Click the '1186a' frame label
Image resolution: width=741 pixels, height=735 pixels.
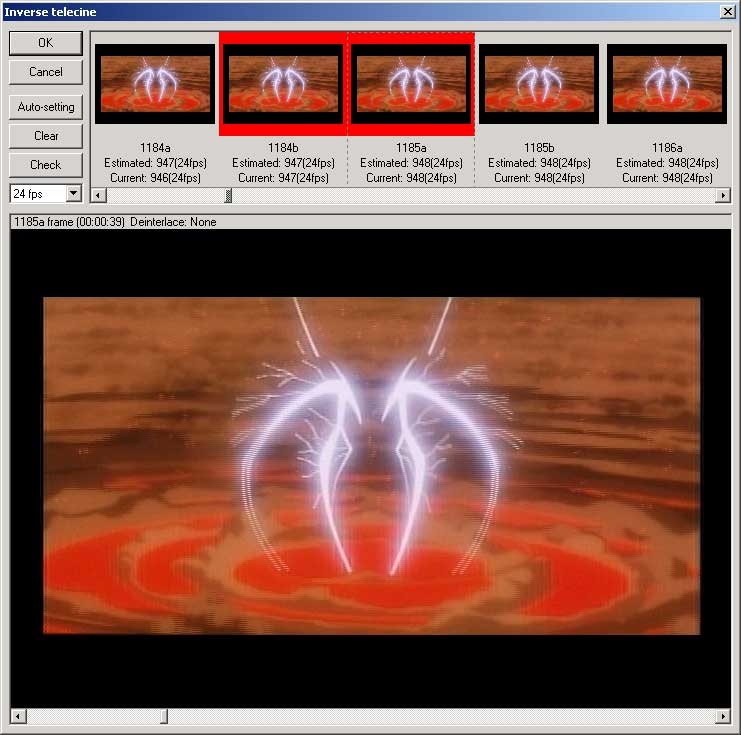tap(667, 147)
